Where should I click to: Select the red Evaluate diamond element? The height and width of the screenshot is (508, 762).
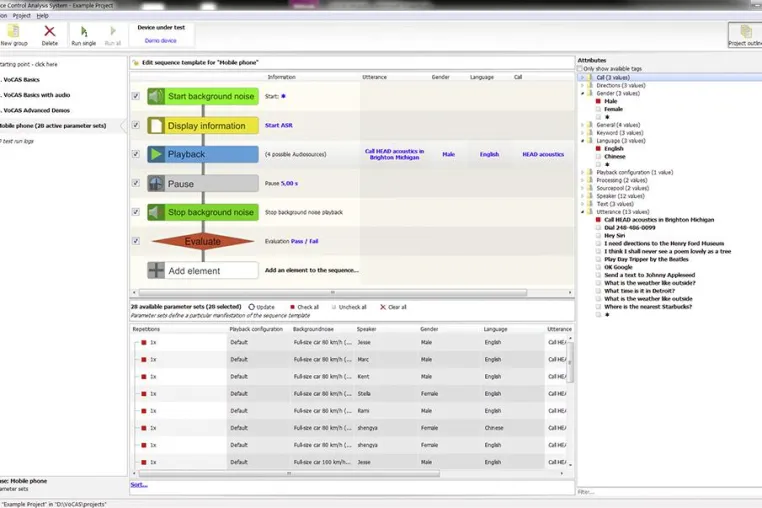click(x=203, y=241)
